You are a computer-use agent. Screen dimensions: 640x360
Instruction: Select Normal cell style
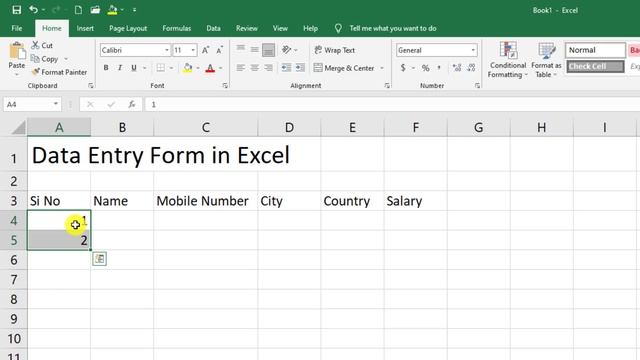coord(595,50)
